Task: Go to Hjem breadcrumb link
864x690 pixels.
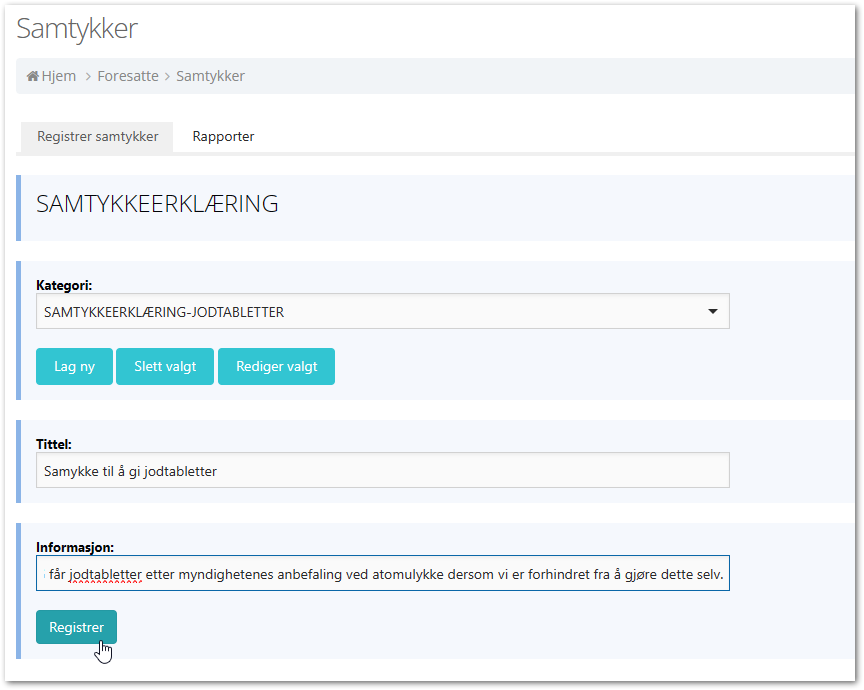Action: [x=59, y=76]
